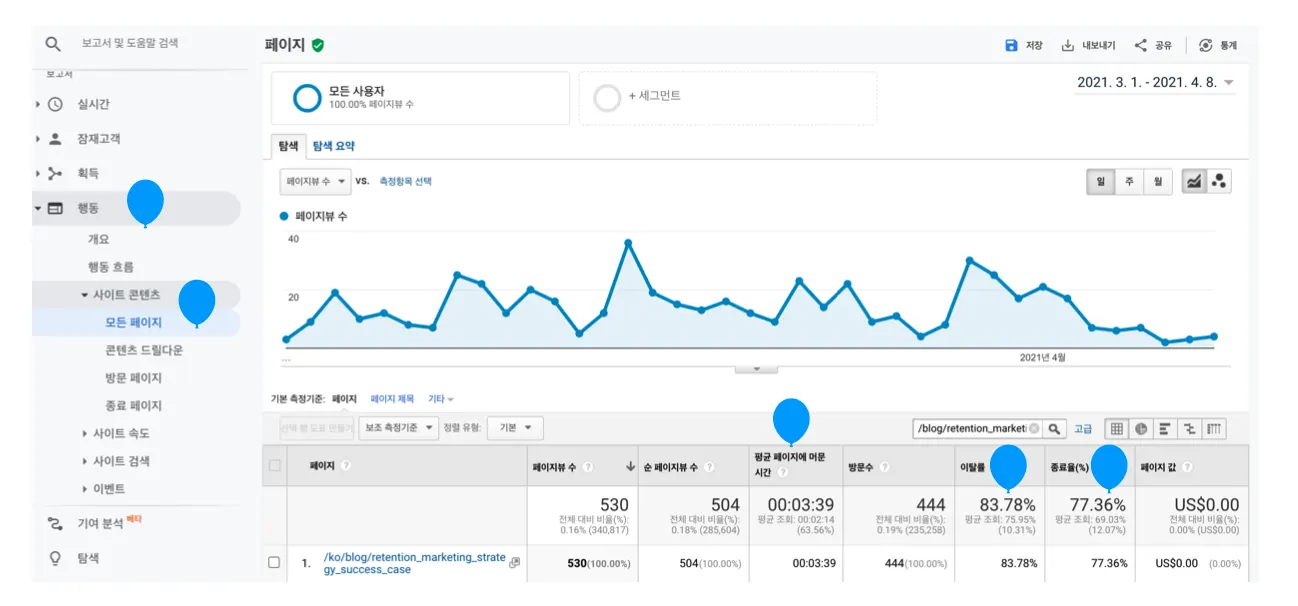The width and height of the screenshot is (1298, 606).
Task: Open 콘텐츠 드릴다운 report
Action: pos(144,350)
